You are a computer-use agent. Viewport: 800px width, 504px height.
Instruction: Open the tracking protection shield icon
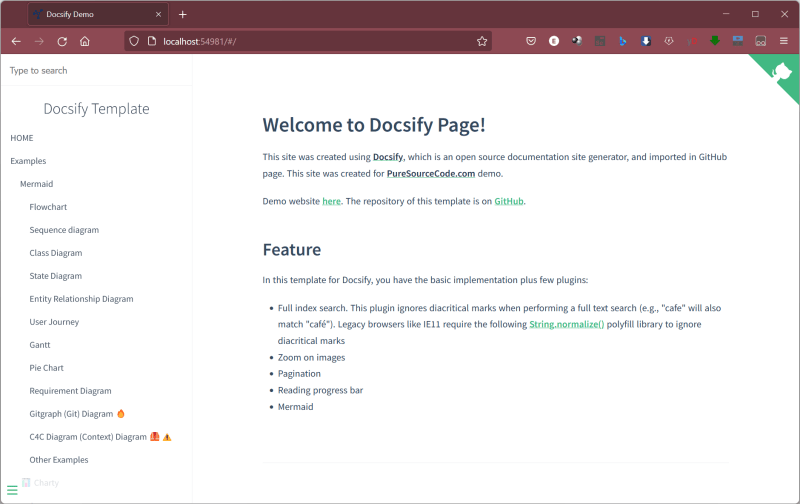coord(134,41)
